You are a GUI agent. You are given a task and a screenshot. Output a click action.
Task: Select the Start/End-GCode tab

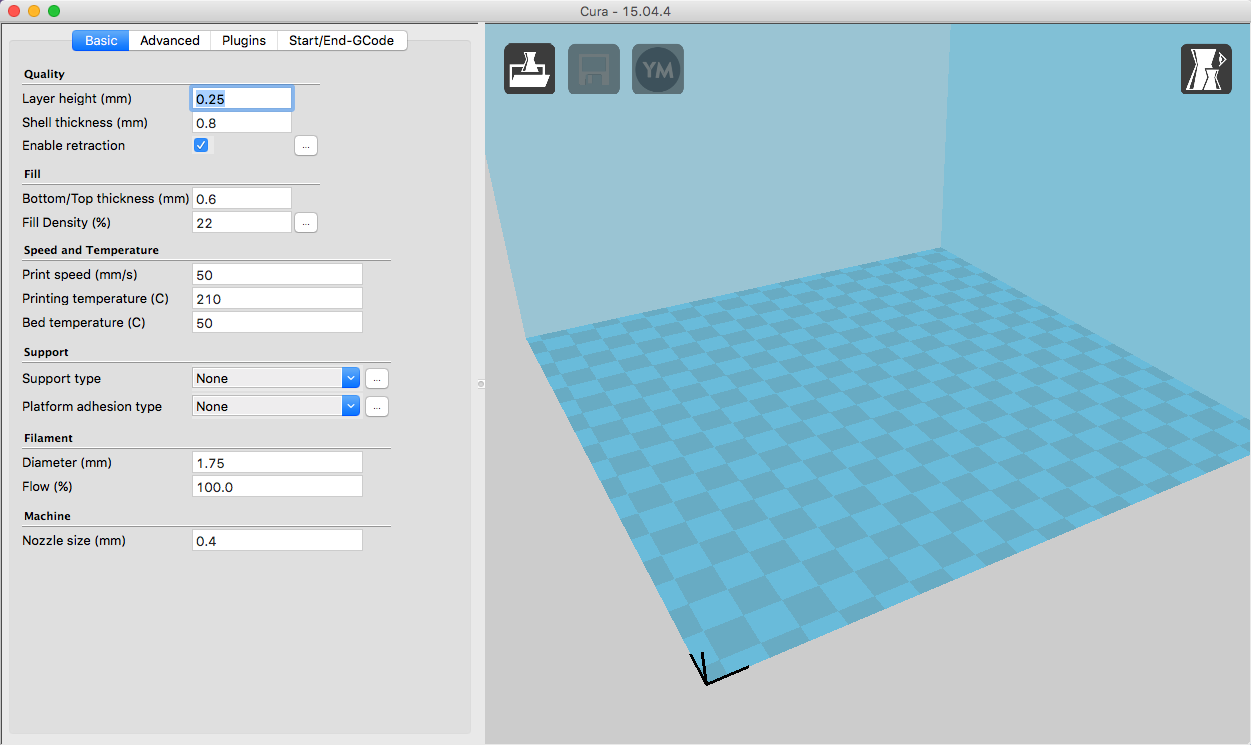point(341,41)
